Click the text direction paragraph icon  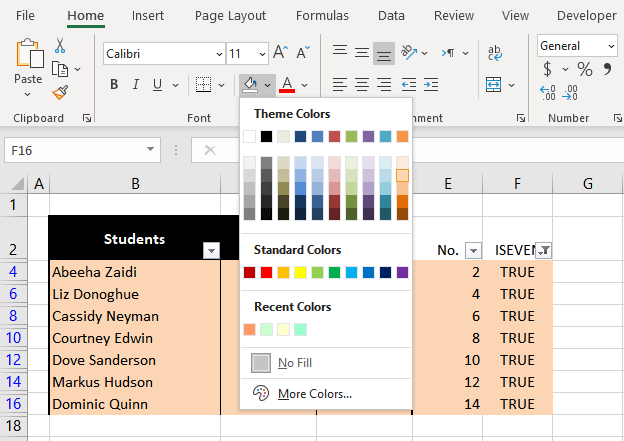448,52
